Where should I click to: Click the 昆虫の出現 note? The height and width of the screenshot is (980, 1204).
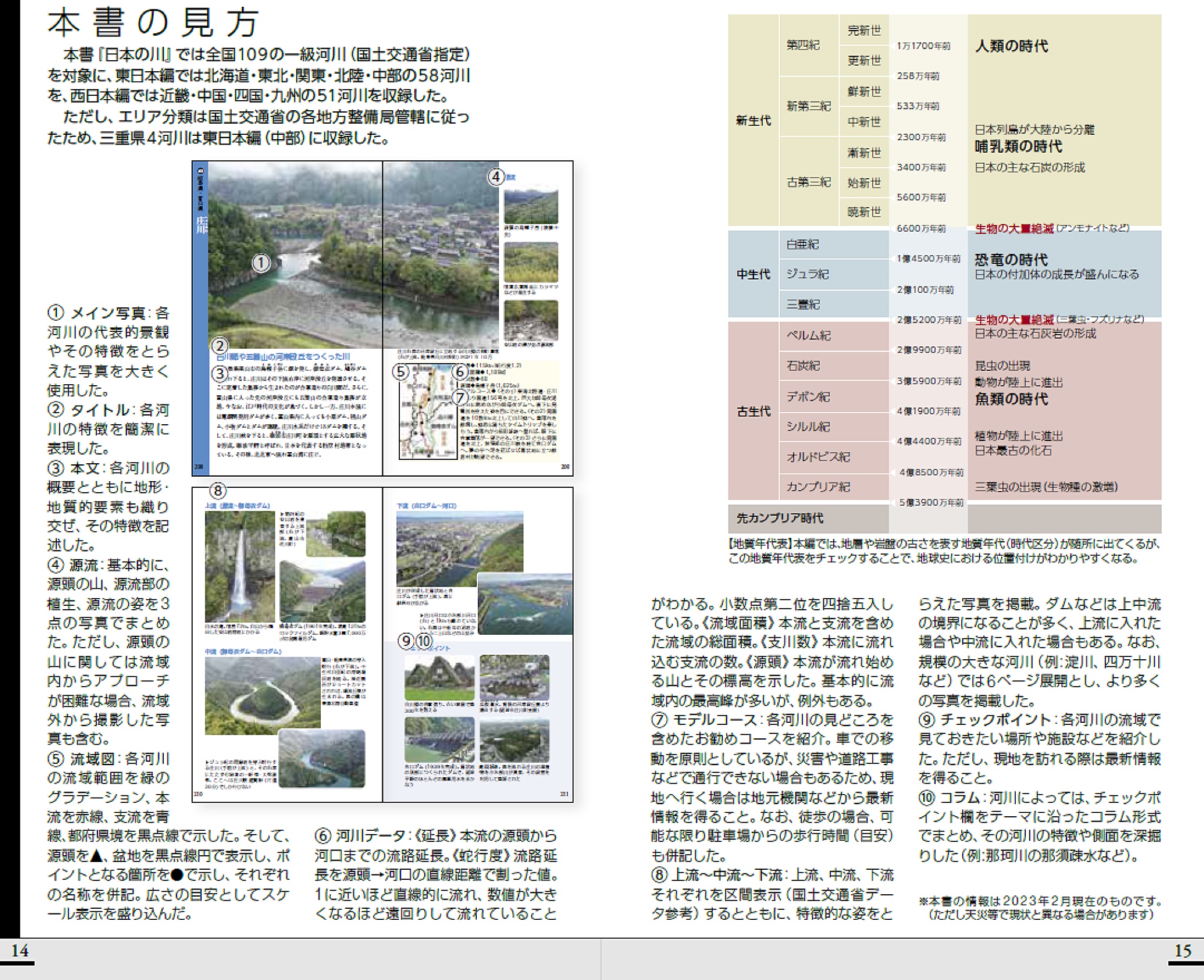(x=1003, y=366)
